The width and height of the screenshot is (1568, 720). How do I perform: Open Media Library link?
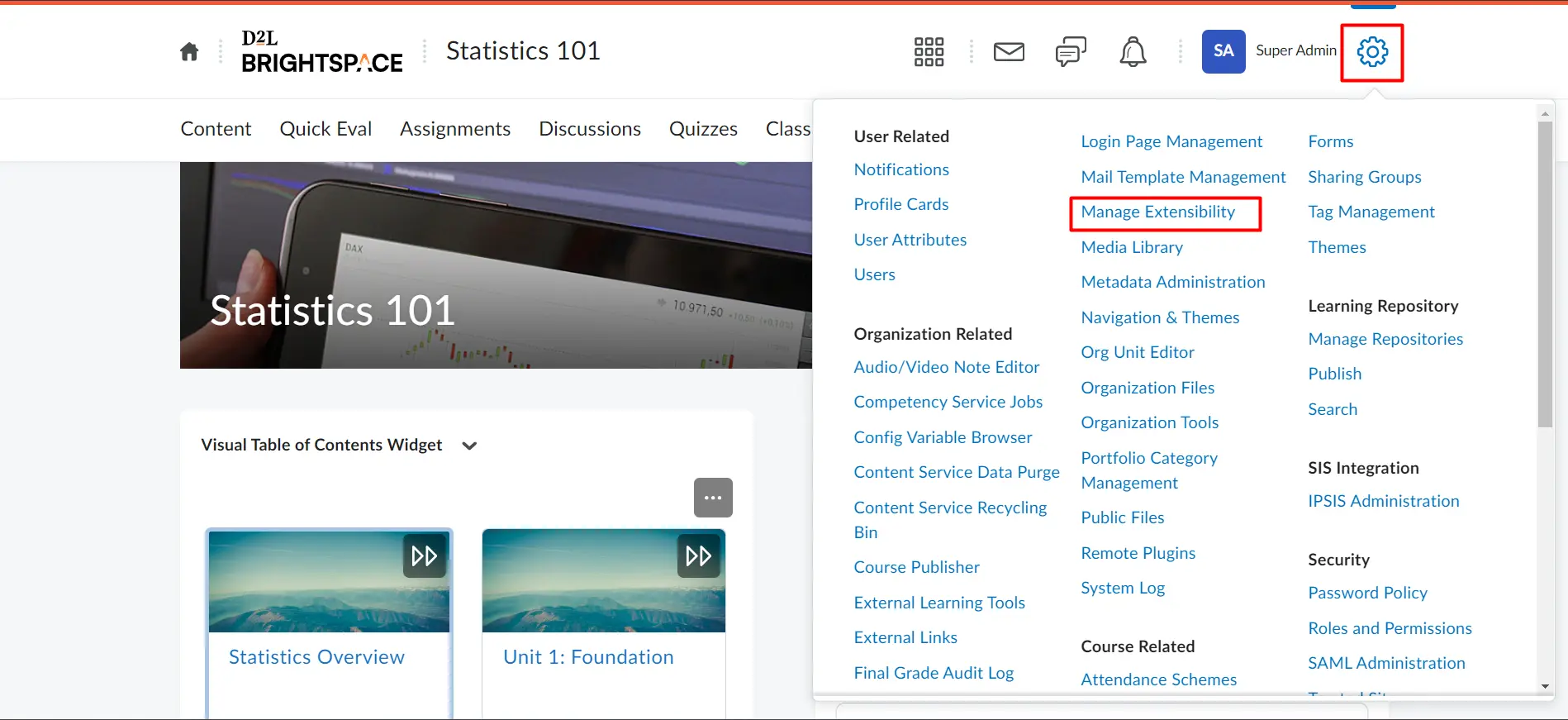point(1132,247)
